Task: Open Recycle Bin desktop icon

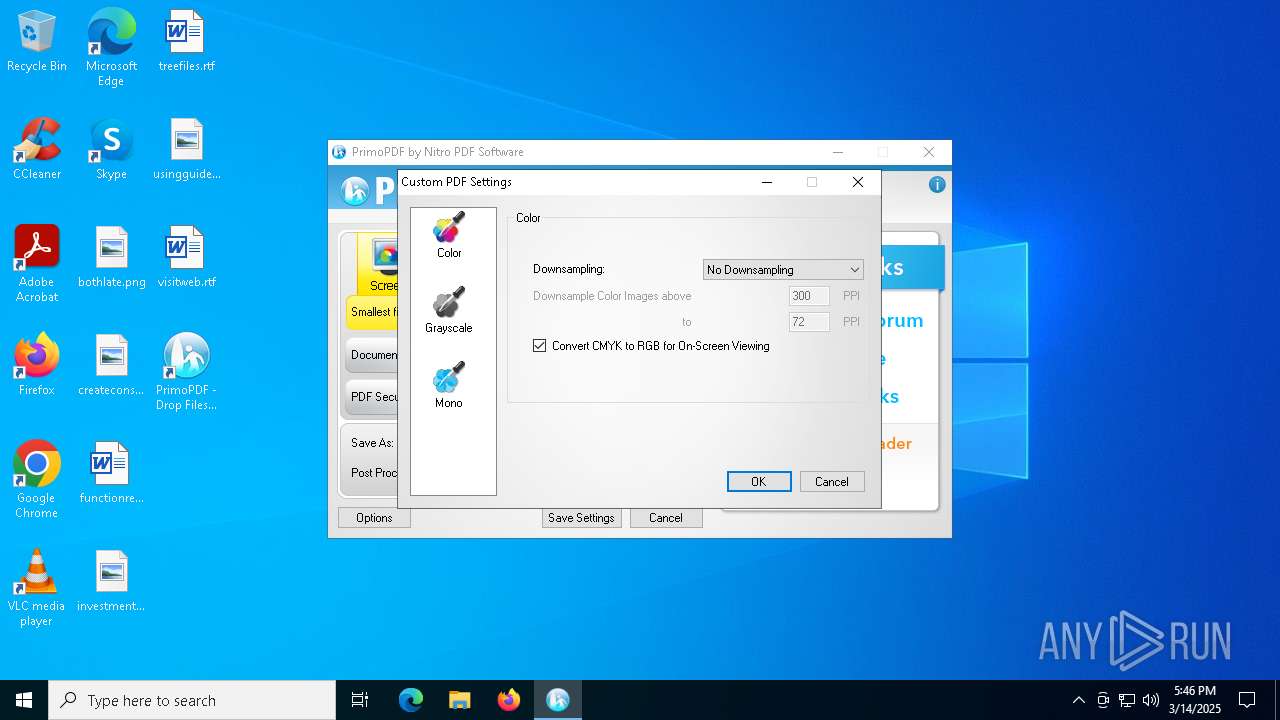Action: [x=37, y=41]
